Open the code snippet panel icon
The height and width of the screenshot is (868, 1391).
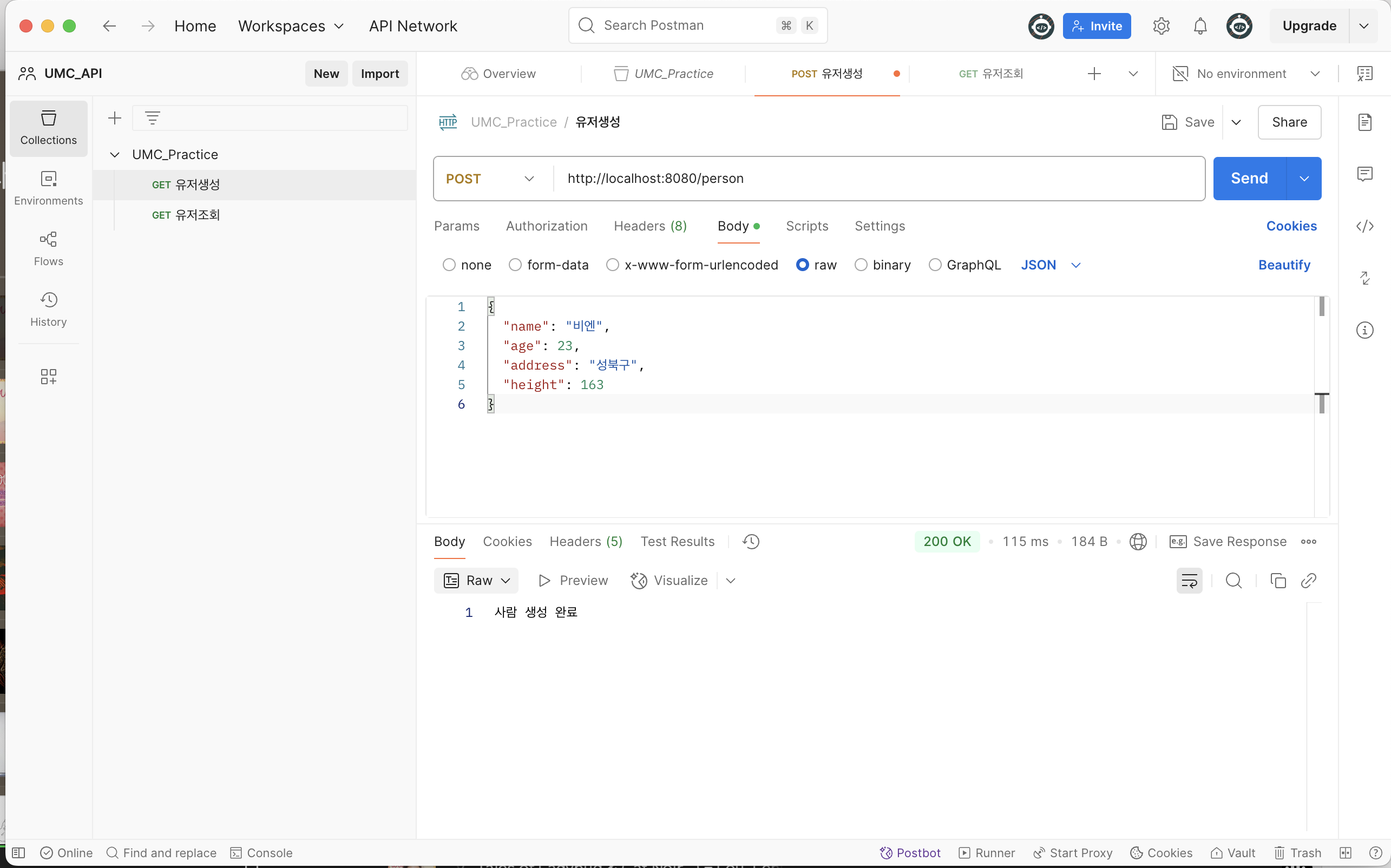(1364, 226)
